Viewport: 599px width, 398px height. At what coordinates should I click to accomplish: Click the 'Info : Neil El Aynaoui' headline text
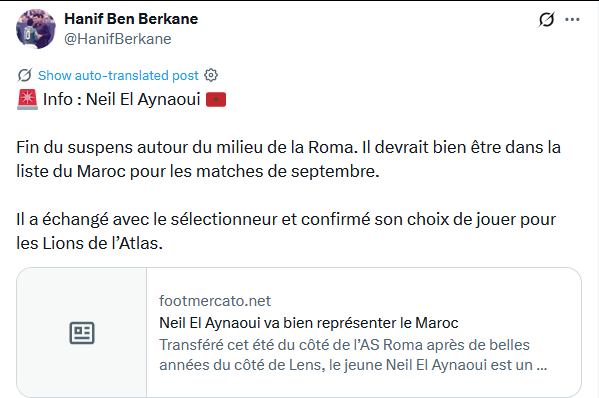click(121, 99)
